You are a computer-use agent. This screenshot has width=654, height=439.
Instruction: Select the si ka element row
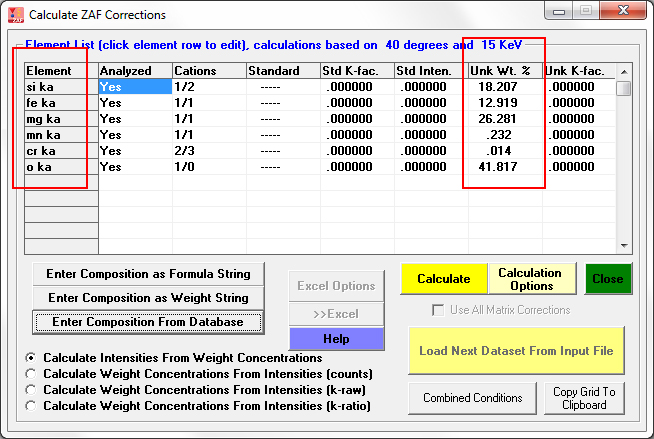tap(60, 87)
